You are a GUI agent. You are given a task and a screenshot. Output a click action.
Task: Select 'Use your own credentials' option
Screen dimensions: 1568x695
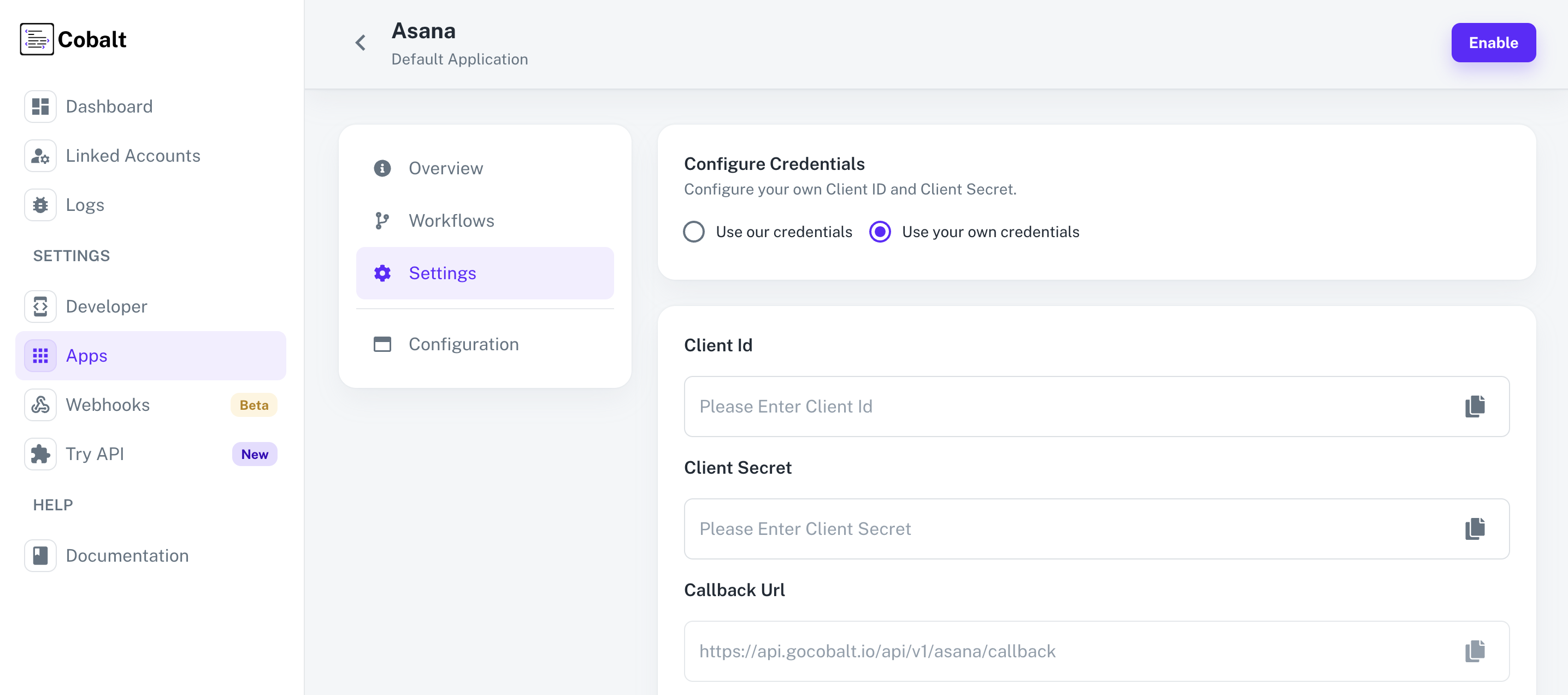pyautogui.click(x=880, y=231)
